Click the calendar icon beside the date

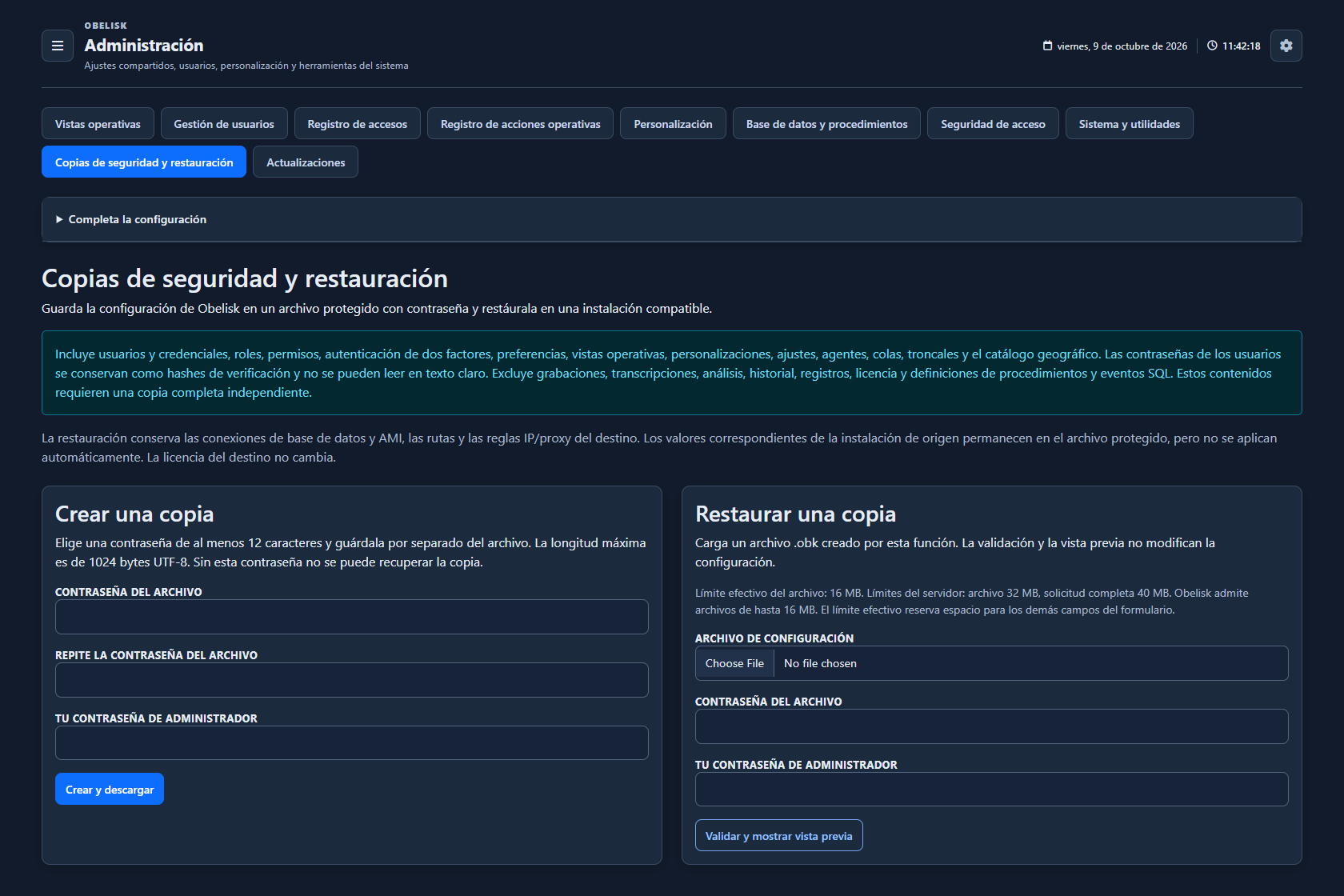1048,46
